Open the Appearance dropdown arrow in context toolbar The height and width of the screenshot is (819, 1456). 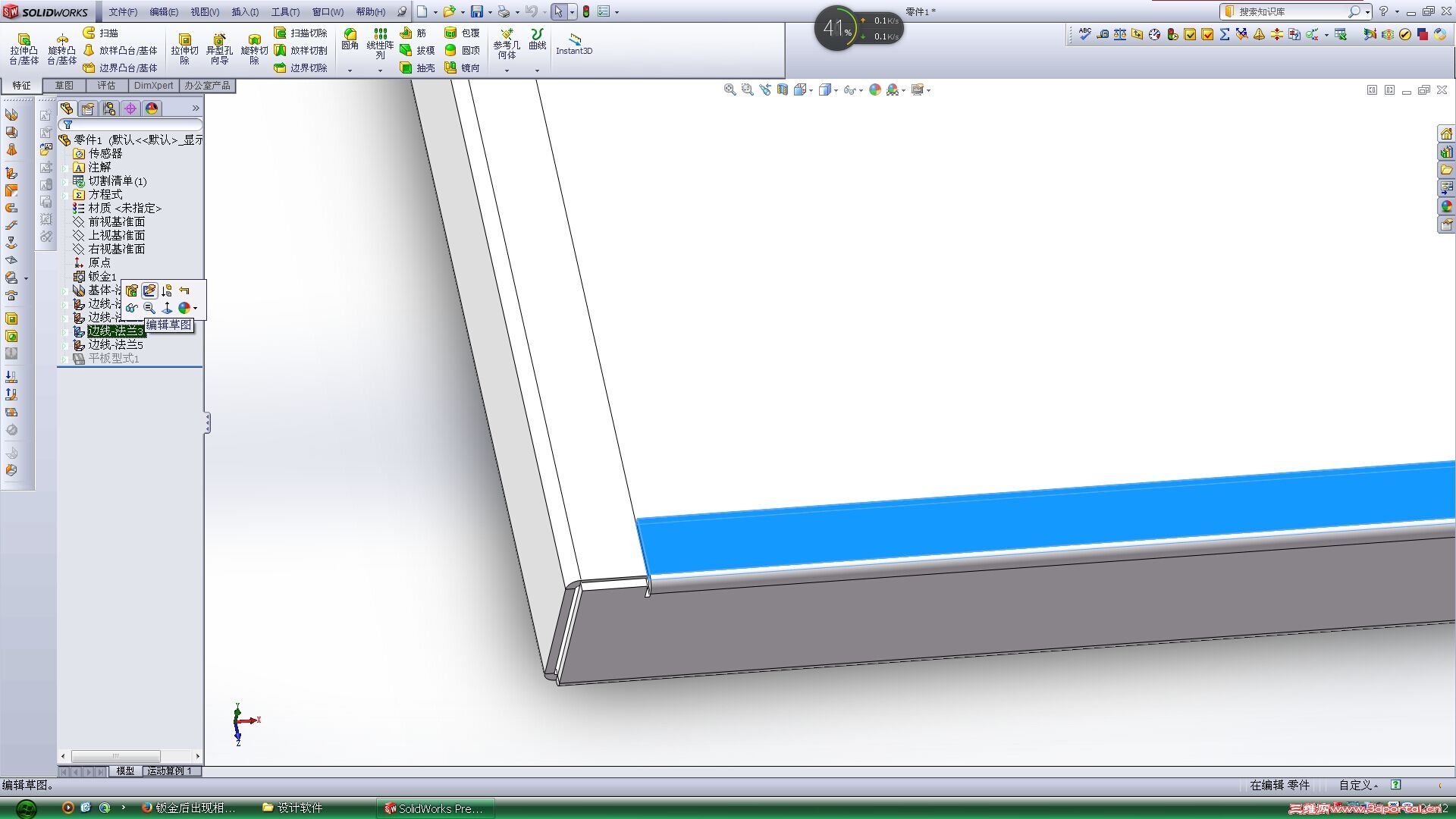point(196,308)
